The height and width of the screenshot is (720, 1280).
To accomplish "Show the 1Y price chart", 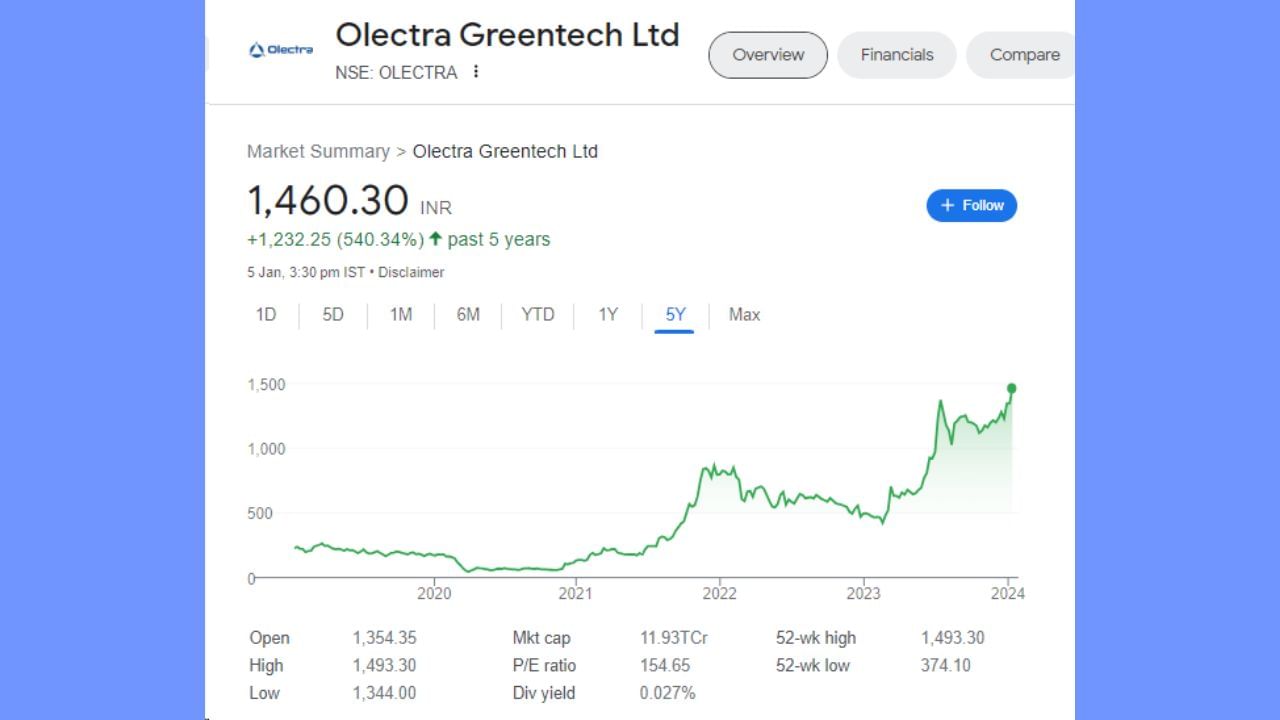I will click(608, 315).
